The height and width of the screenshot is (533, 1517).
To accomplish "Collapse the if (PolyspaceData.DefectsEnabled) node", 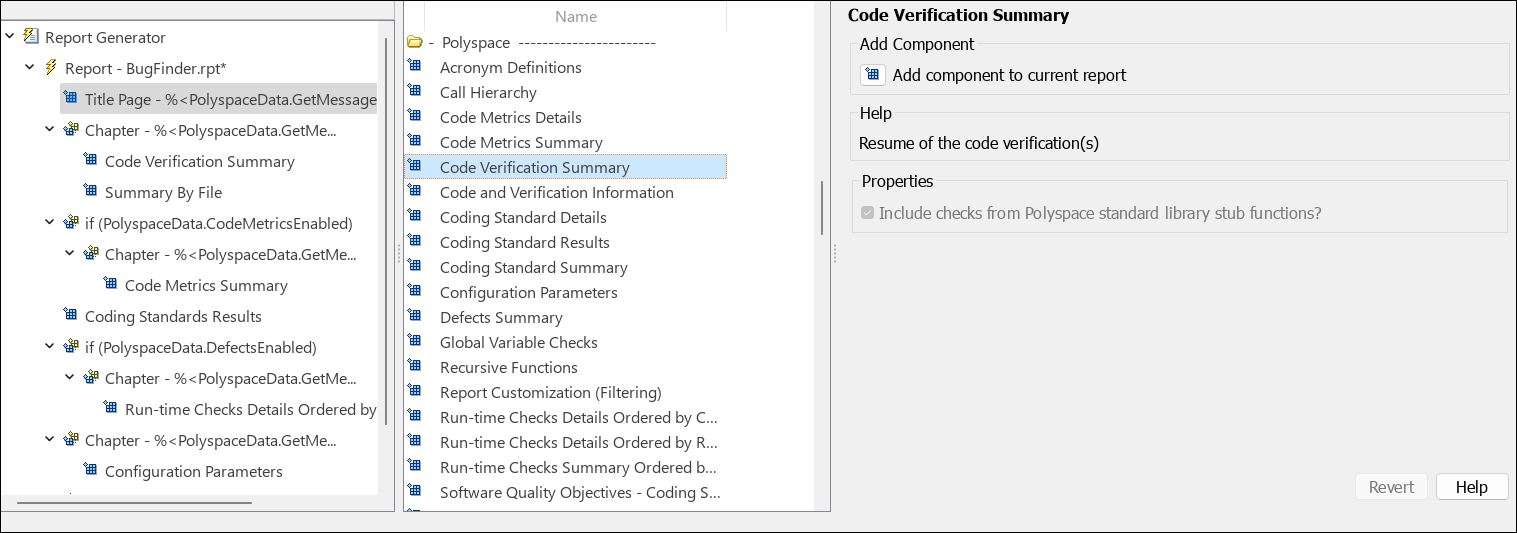I will 50,347.
